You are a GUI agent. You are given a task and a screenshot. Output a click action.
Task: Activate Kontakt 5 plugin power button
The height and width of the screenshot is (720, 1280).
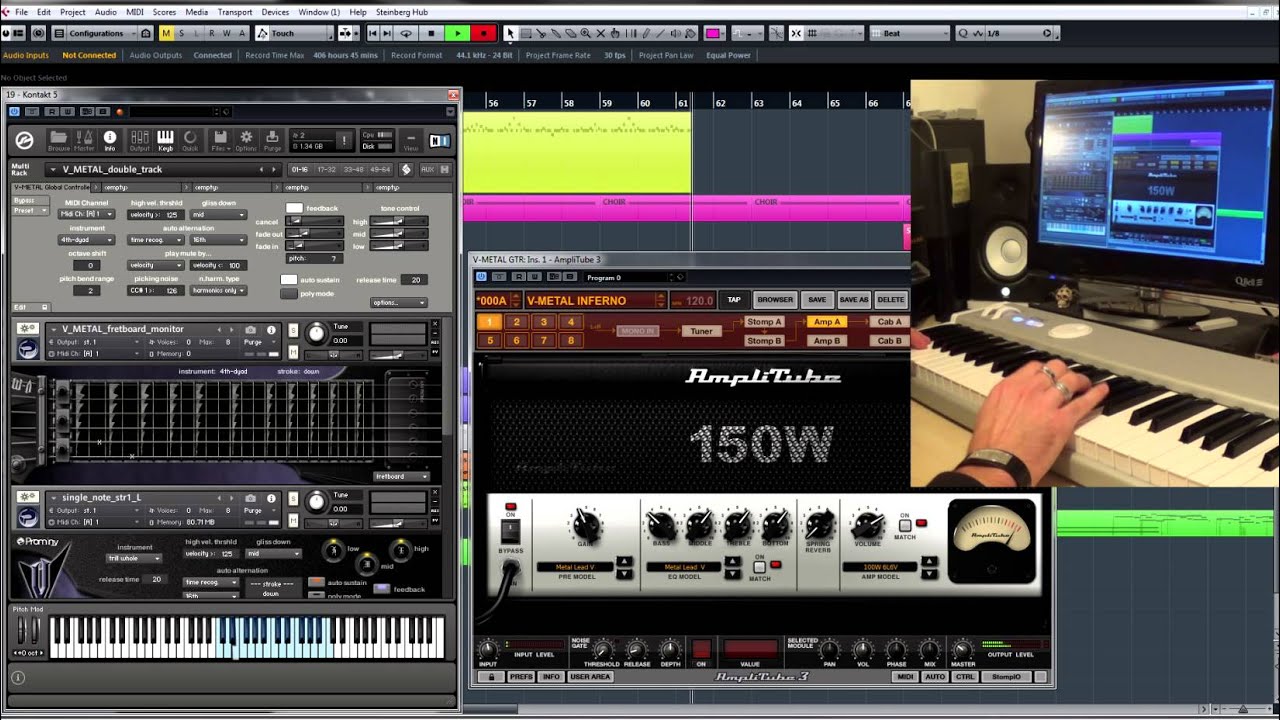[x=12, y=111]
